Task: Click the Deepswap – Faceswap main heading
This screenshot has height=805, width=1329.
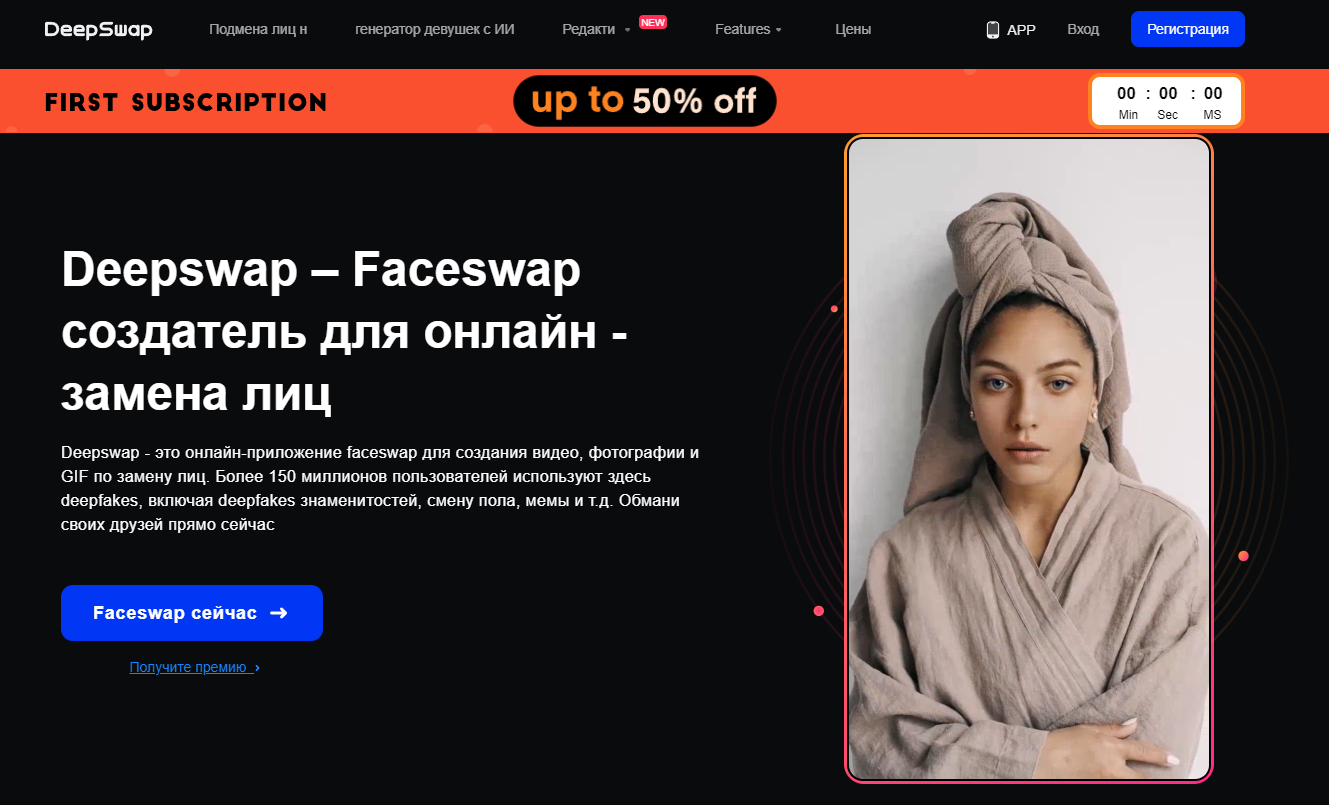Action: click(345, 333)
